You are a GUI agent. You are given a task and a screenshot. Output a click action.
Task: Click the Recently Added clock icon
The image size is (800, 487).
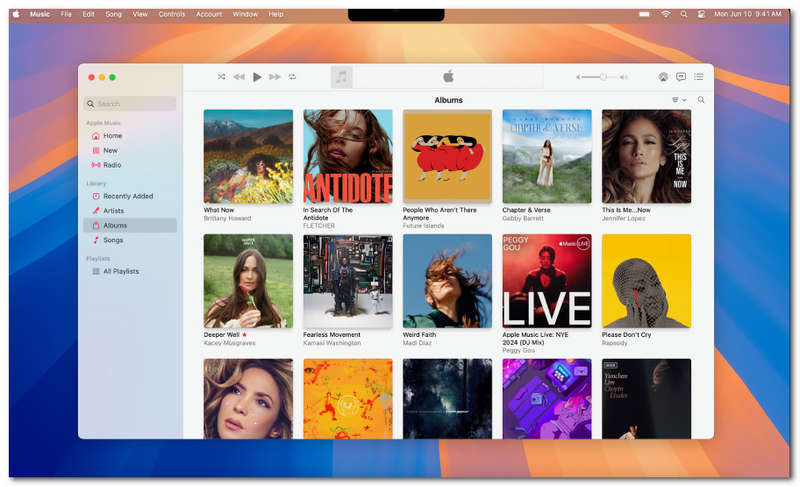point(95,196)
